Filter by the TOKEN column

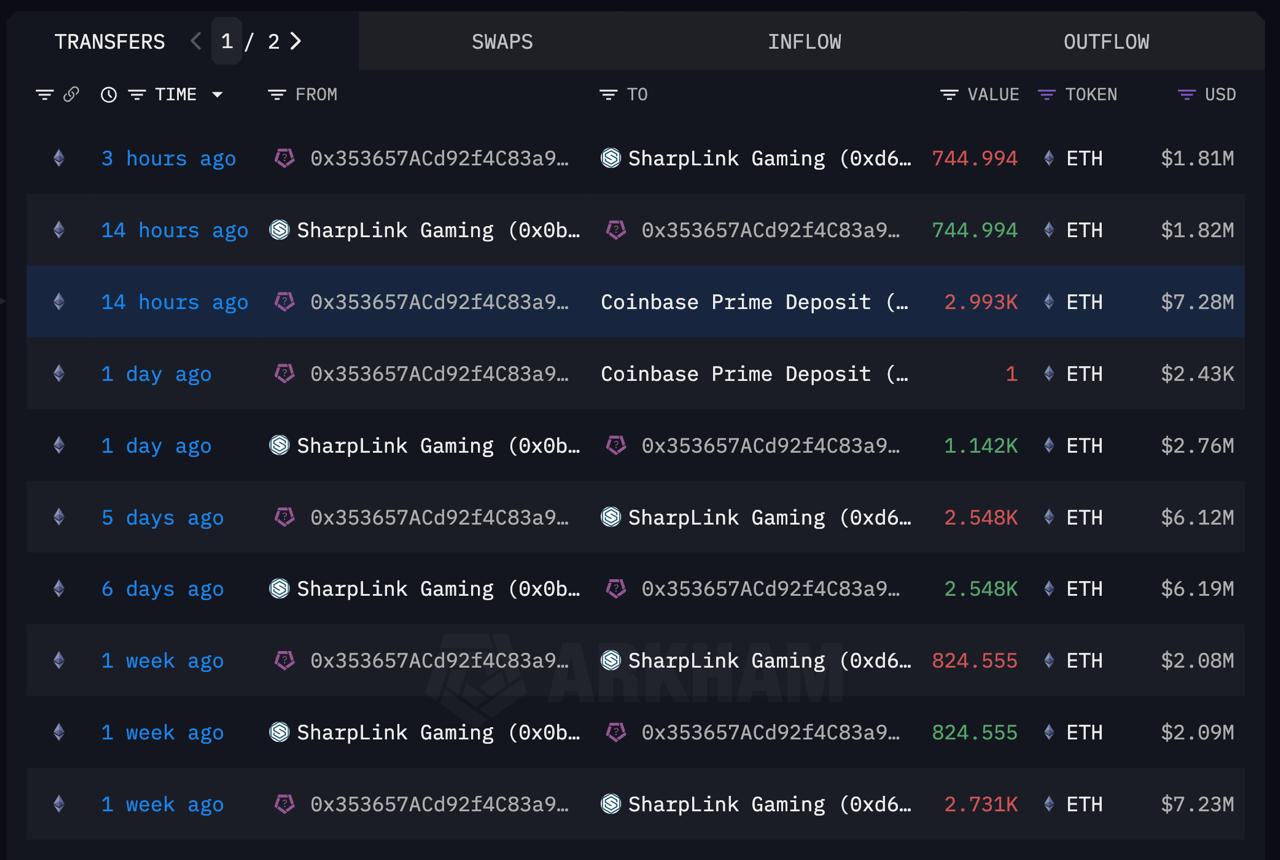1047,95
